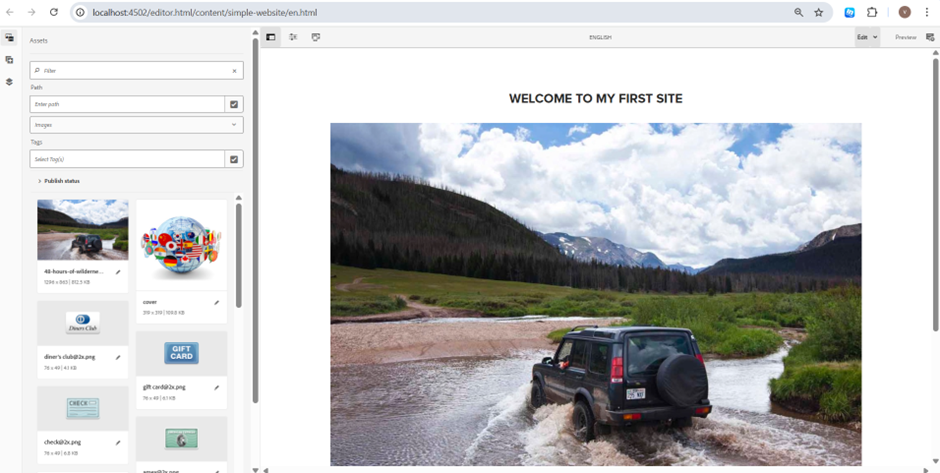Open the zoom magnifier in address bar
Screen dimensions: 940x473
point(799,12)
